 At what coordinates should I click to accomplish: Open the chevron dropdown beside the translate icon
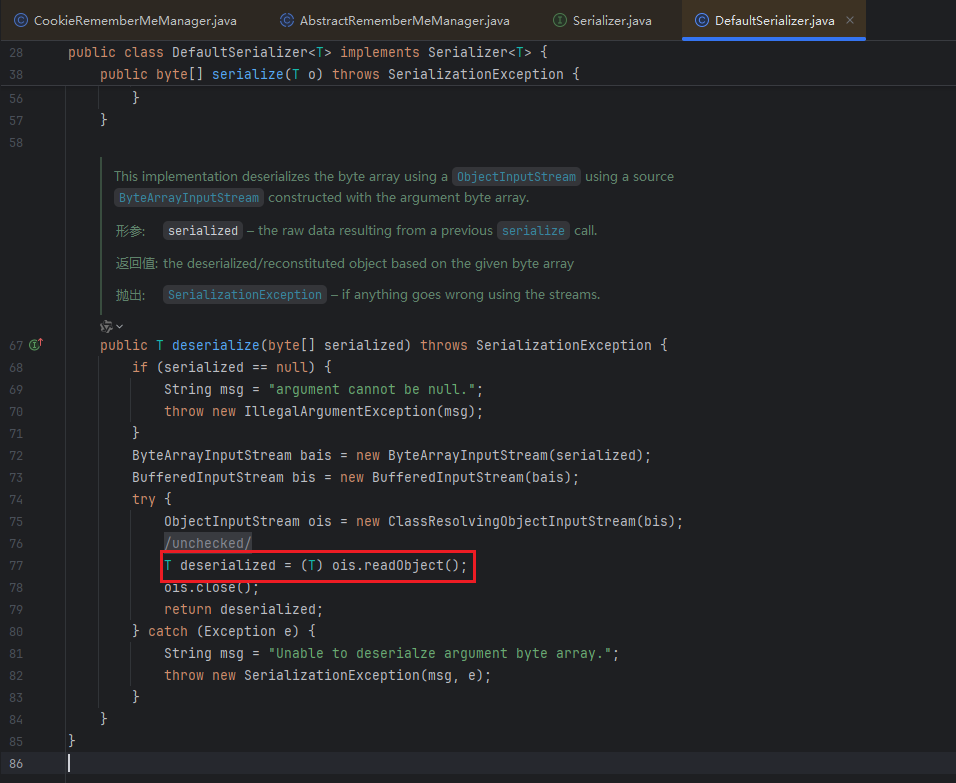(x=120, y=326)
